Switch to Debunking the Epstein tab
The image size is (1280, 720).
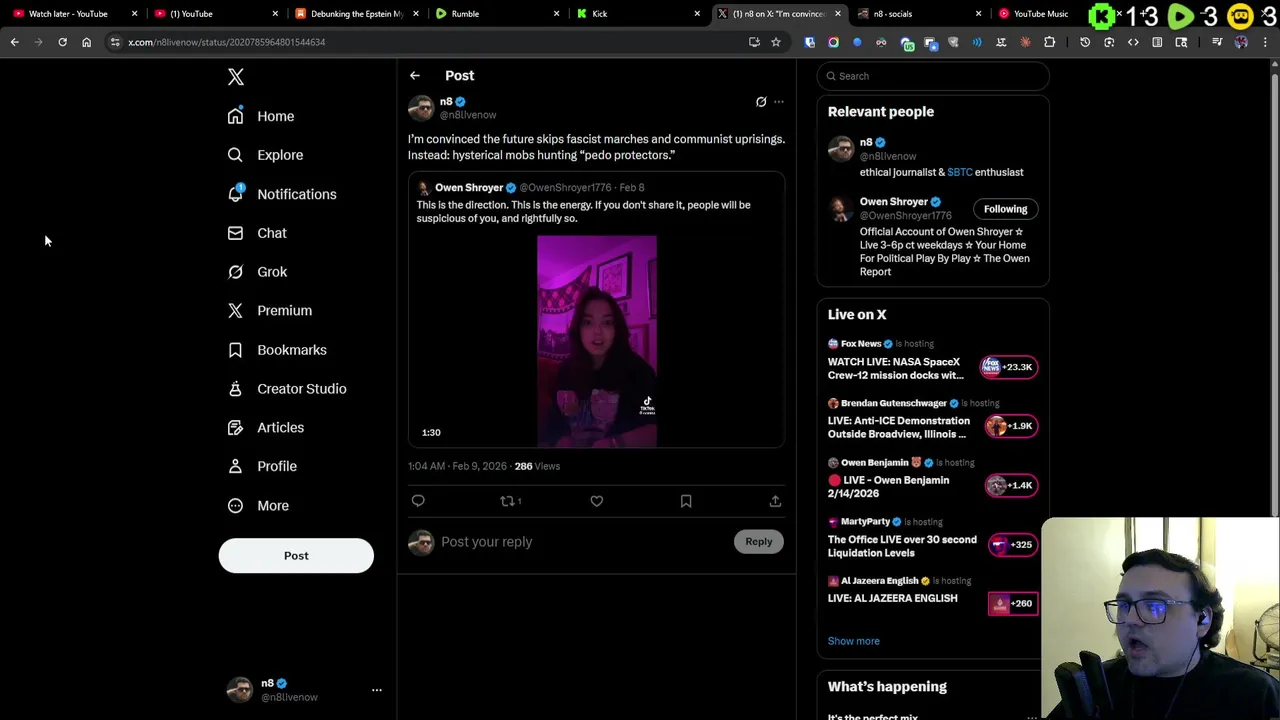point(356,14)
